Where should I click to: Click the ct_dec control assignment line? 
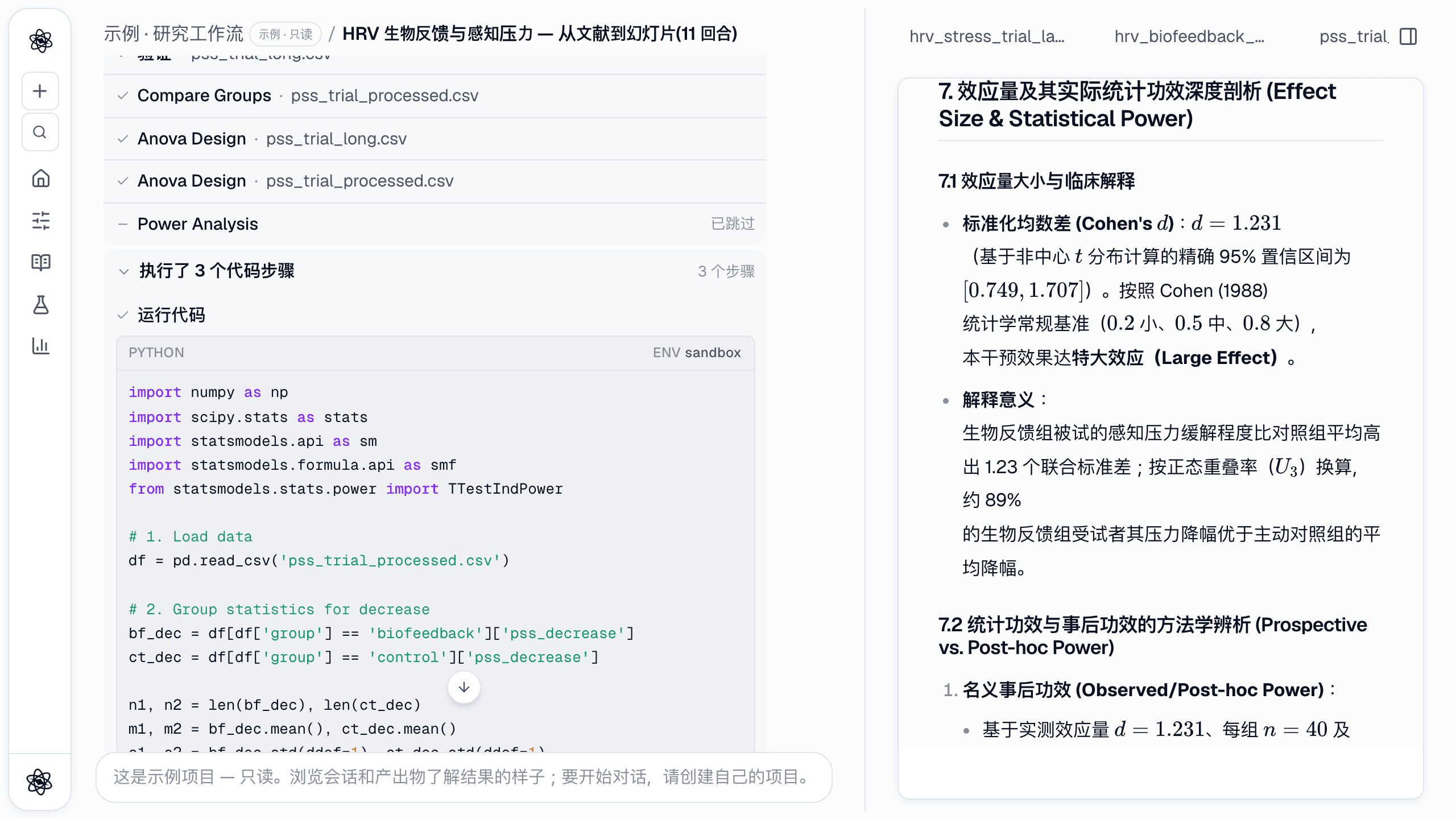click(x=364, y=657)
